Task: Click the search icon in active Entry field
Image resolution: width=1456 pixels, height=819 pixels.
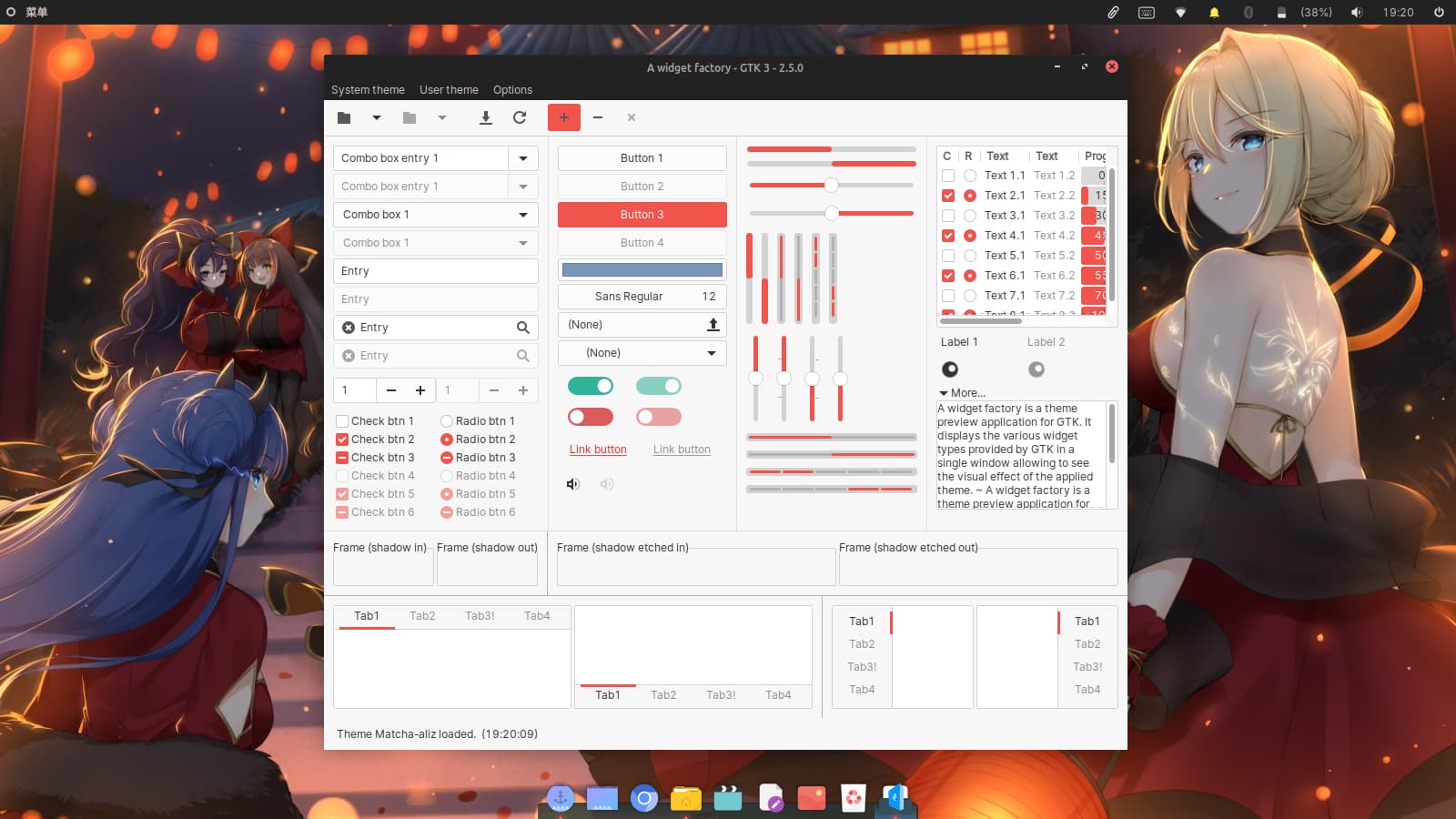Action: pos(523,328)
